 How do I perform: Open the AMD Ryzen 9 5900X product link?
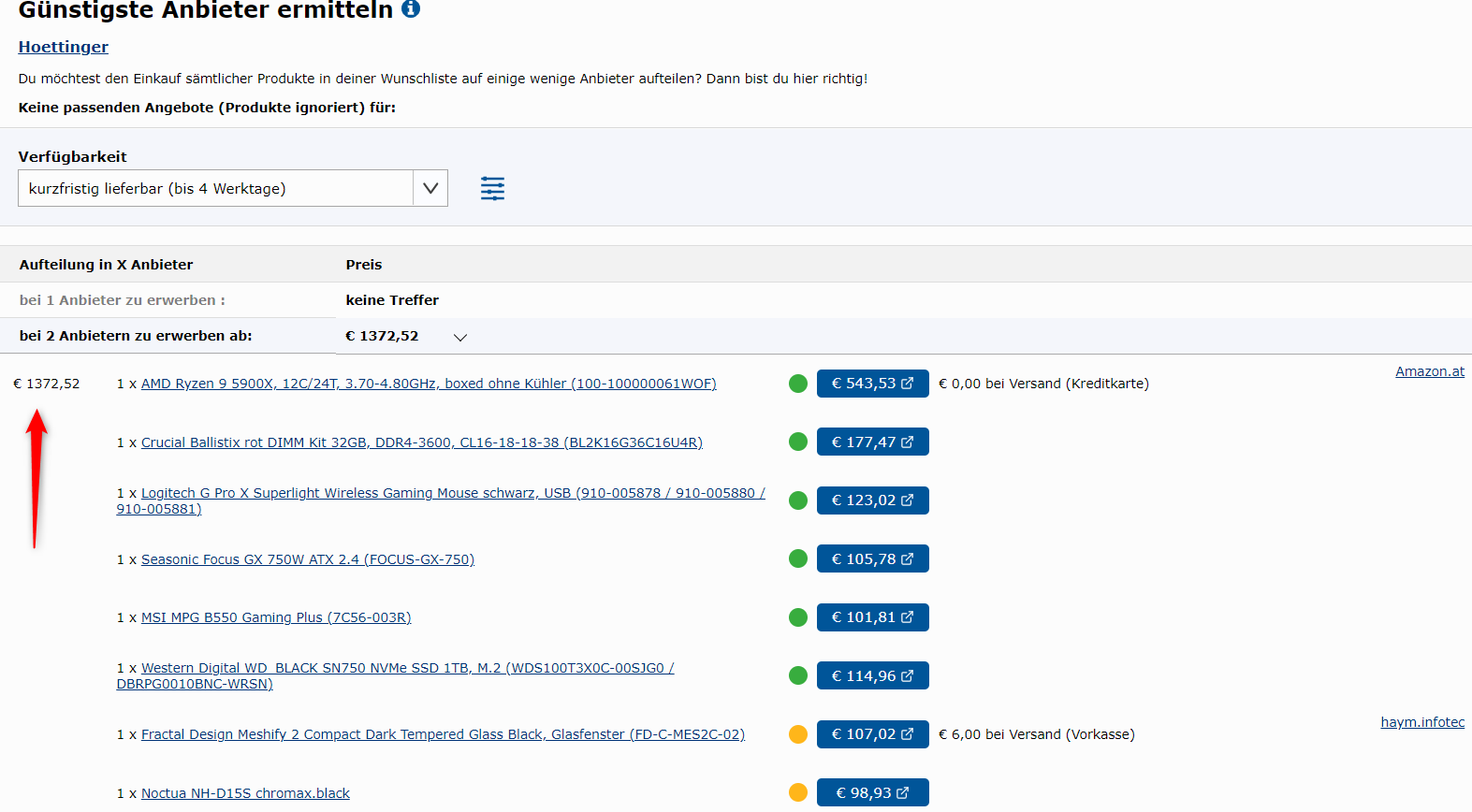(429, 384)
